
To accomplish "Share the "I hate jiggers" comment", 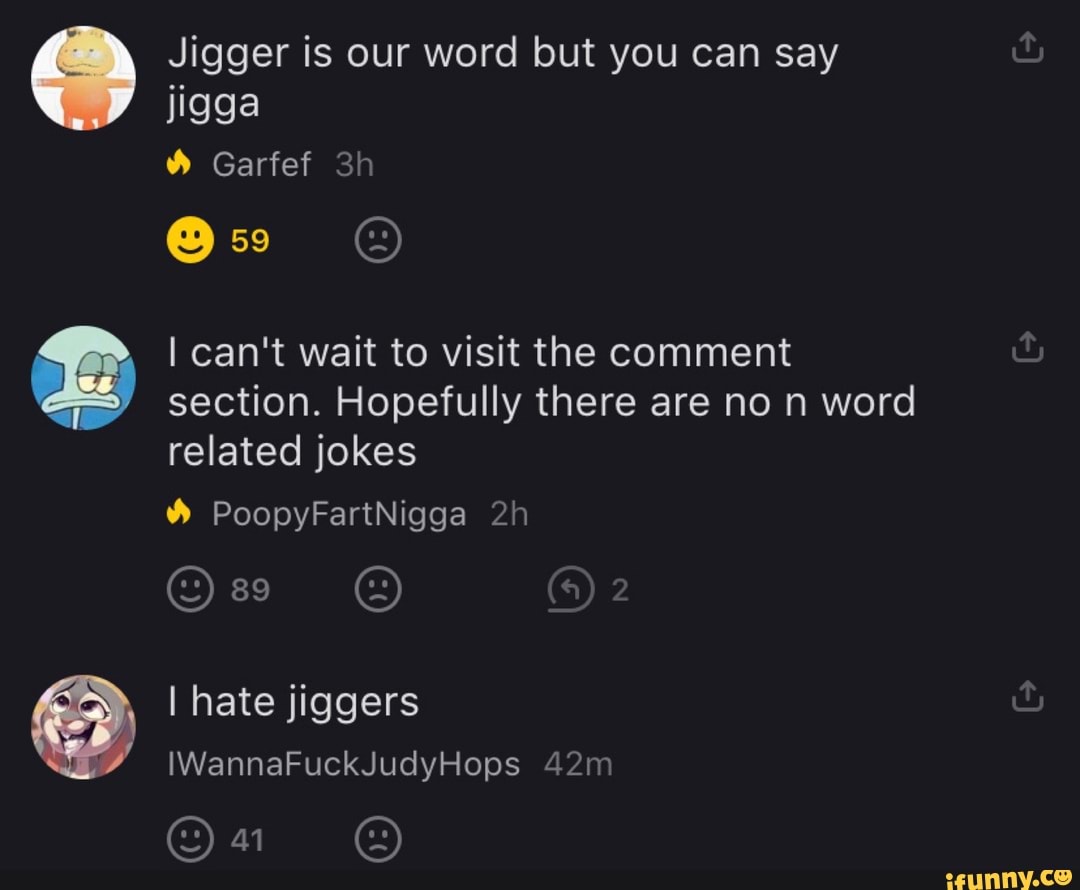I will 1027,696.
